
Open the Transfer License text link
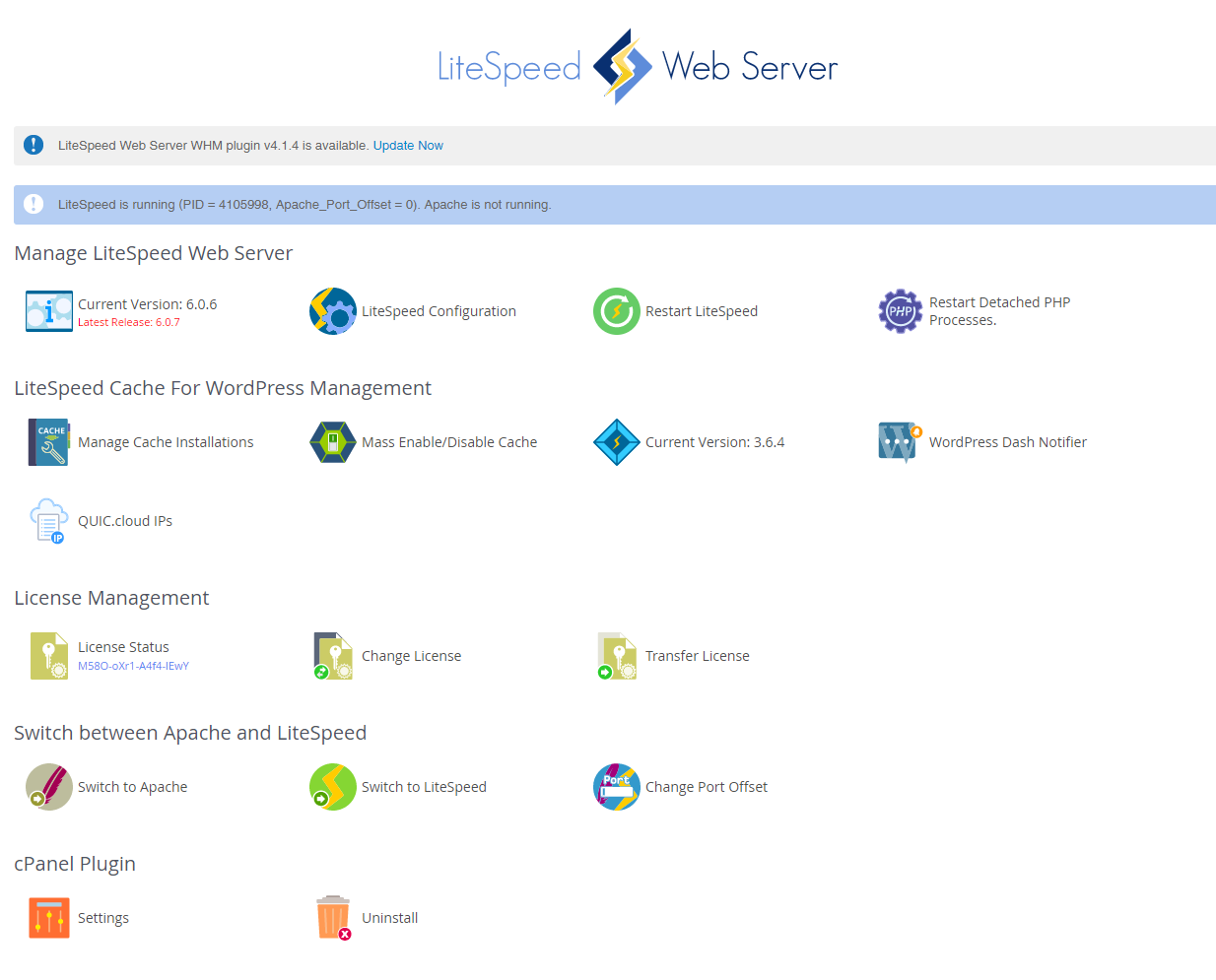pyautogui.click(x=697, y=656)
